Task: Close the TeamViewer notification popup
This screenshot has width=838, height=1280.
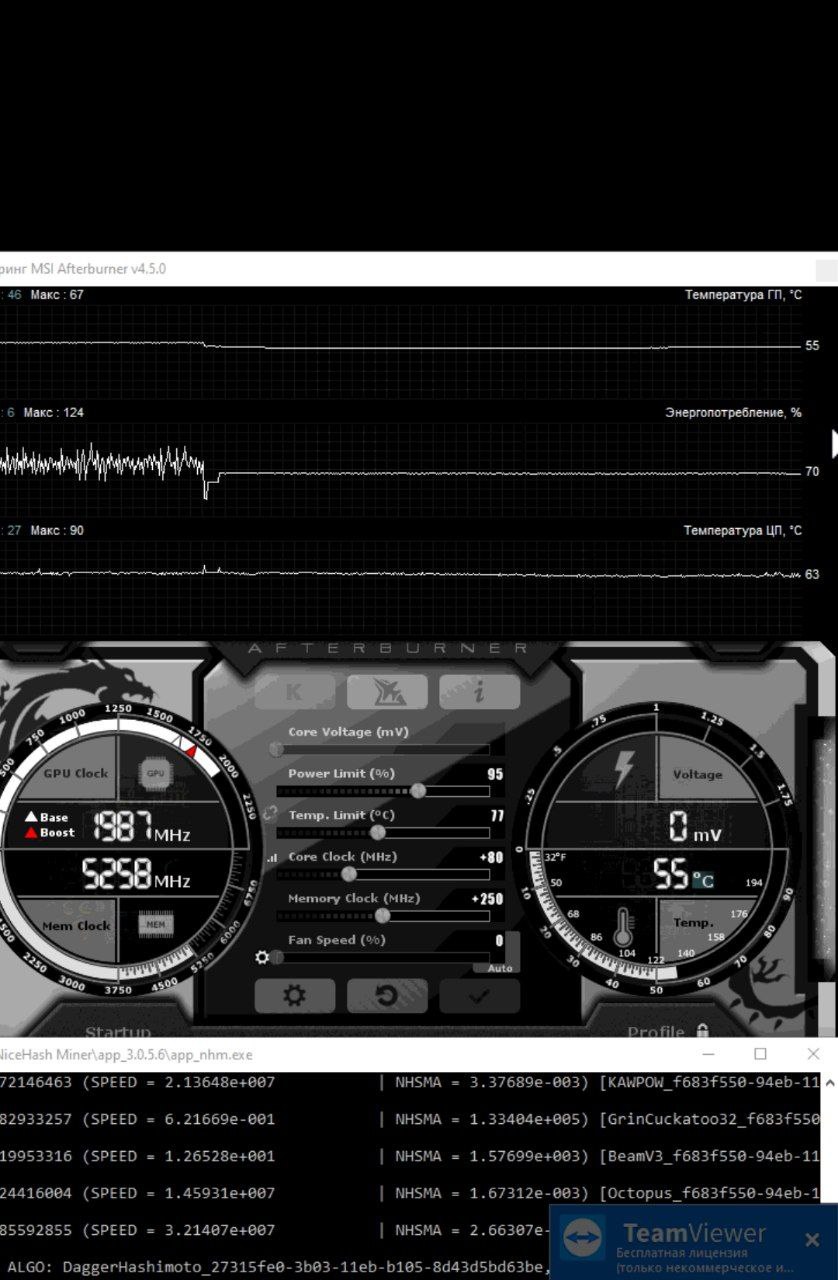Action: pyautogui.click(x=812, y=1240)
